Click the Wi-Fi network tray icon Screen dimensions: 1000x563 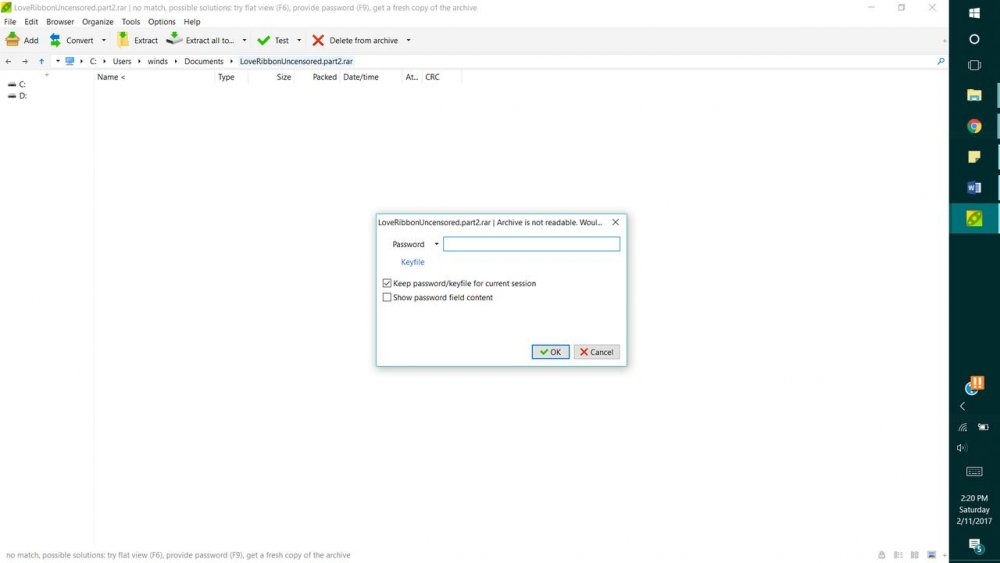(x=963, y=427)
